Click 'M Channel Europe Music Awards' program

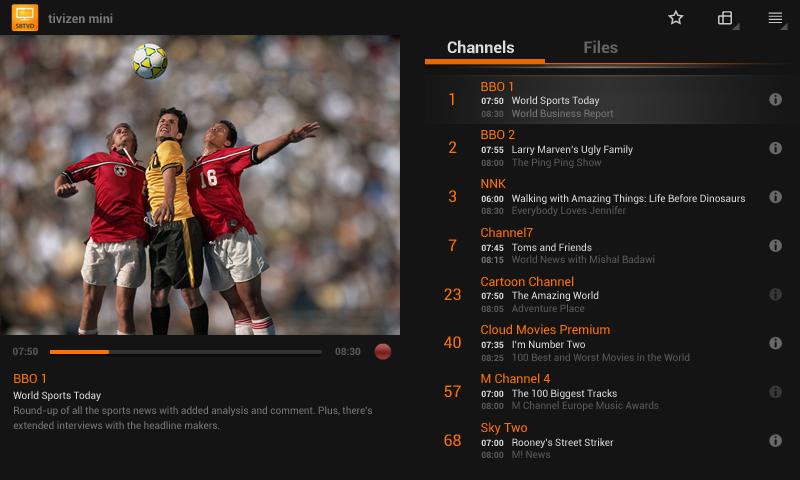pyautogui.click(x=585, y=406)
